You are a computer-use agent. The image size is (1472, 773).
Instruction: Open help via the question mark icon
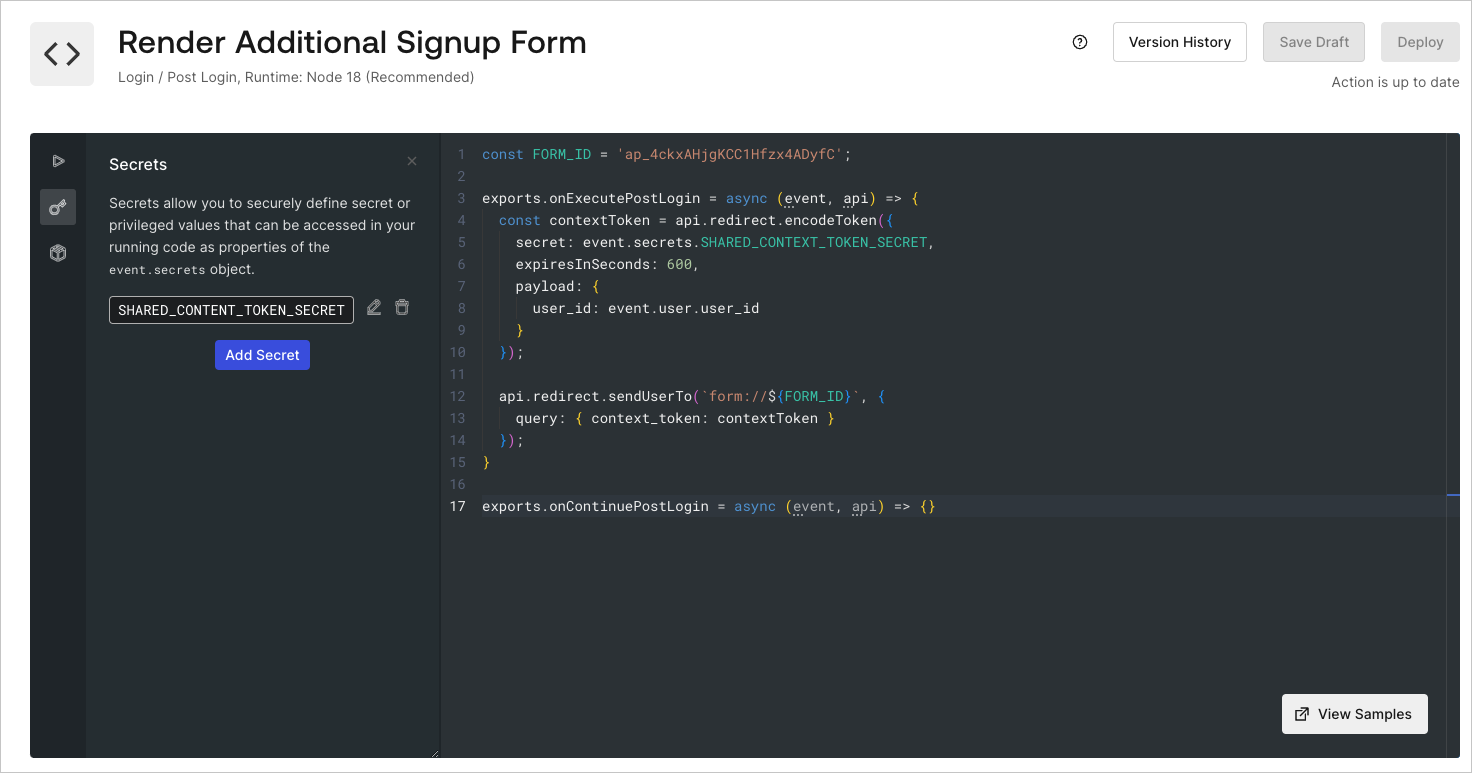(x=1079, y=42)
